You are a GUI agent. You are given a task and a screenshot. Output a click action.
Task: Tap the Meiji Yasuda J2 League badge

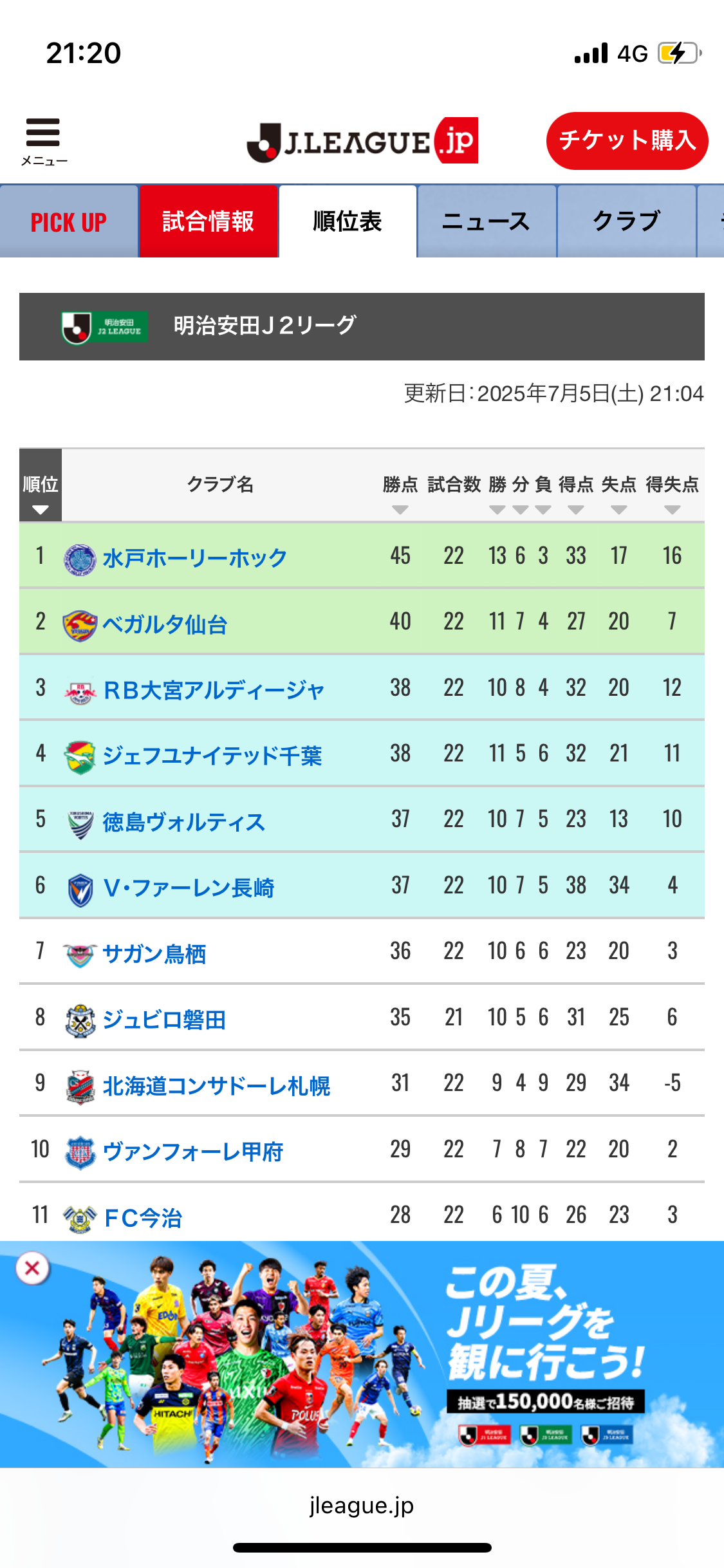[x=104, y=327]
